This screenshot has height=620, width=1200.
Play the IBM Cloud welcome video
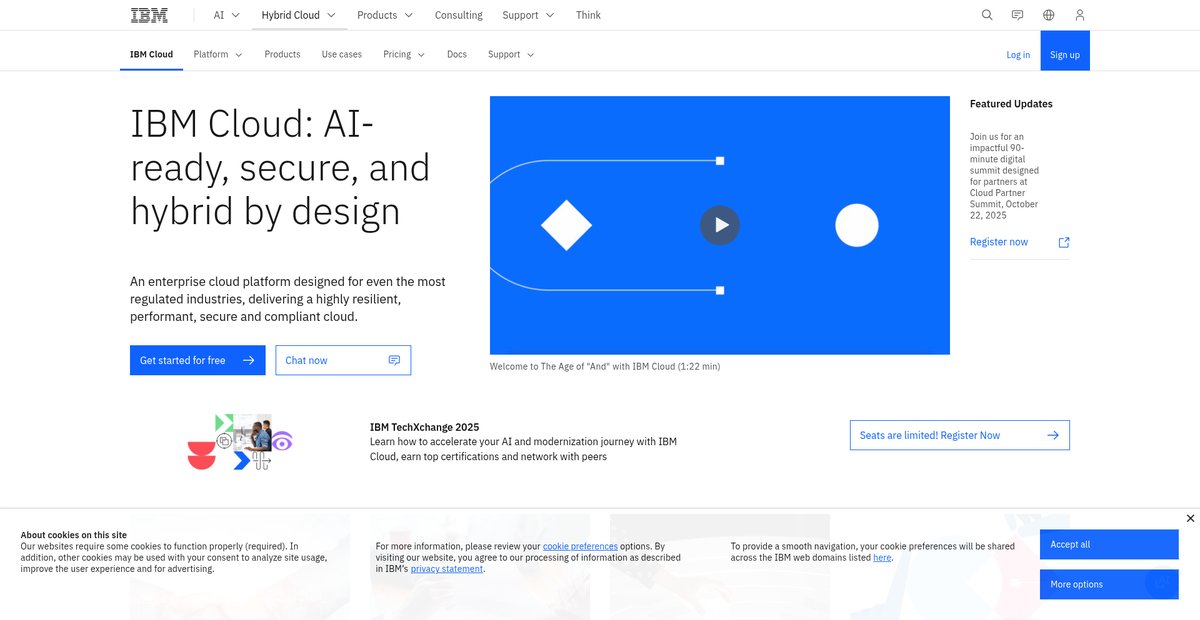[x=720, y=225]
